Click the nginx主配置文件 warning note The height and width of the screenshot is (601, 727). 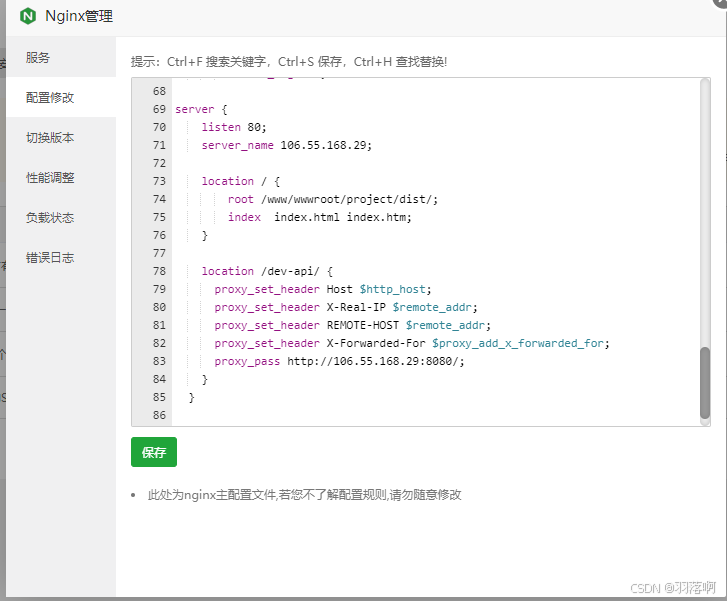tap(304, 495)
